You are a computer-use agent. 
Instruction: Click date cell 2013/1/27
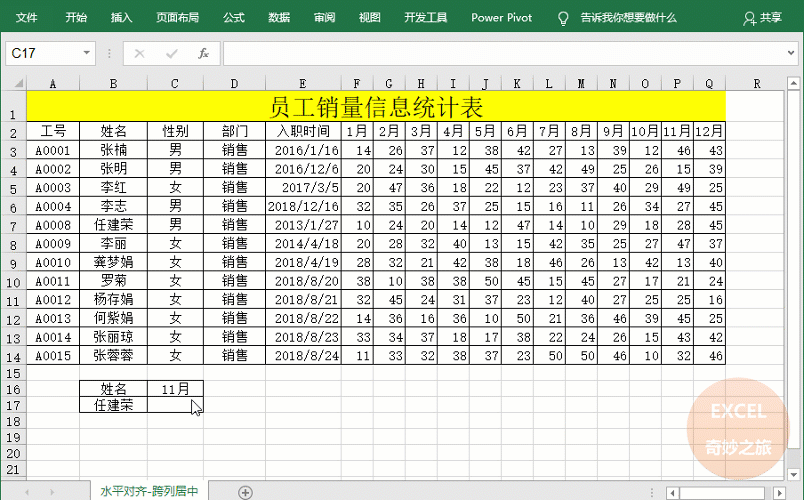pyautogui.click(x=303, y=225)
